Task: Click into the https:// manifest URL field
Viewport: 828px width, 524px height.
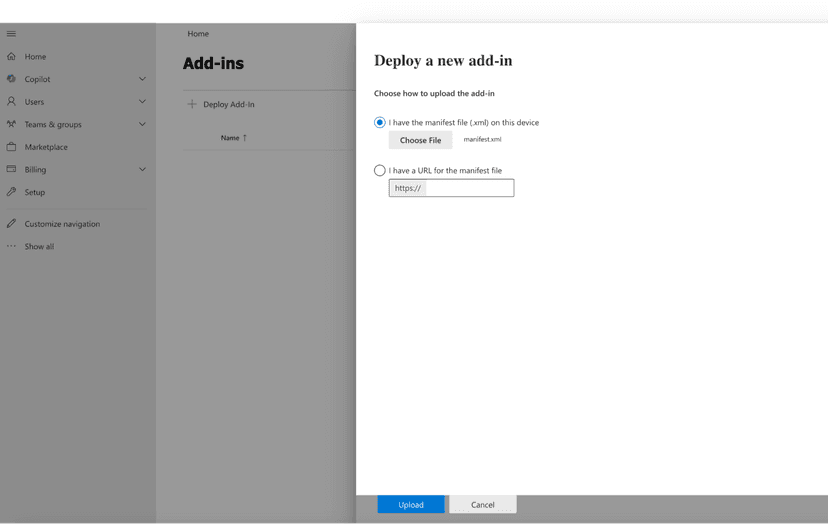Action: click(451, 188)
